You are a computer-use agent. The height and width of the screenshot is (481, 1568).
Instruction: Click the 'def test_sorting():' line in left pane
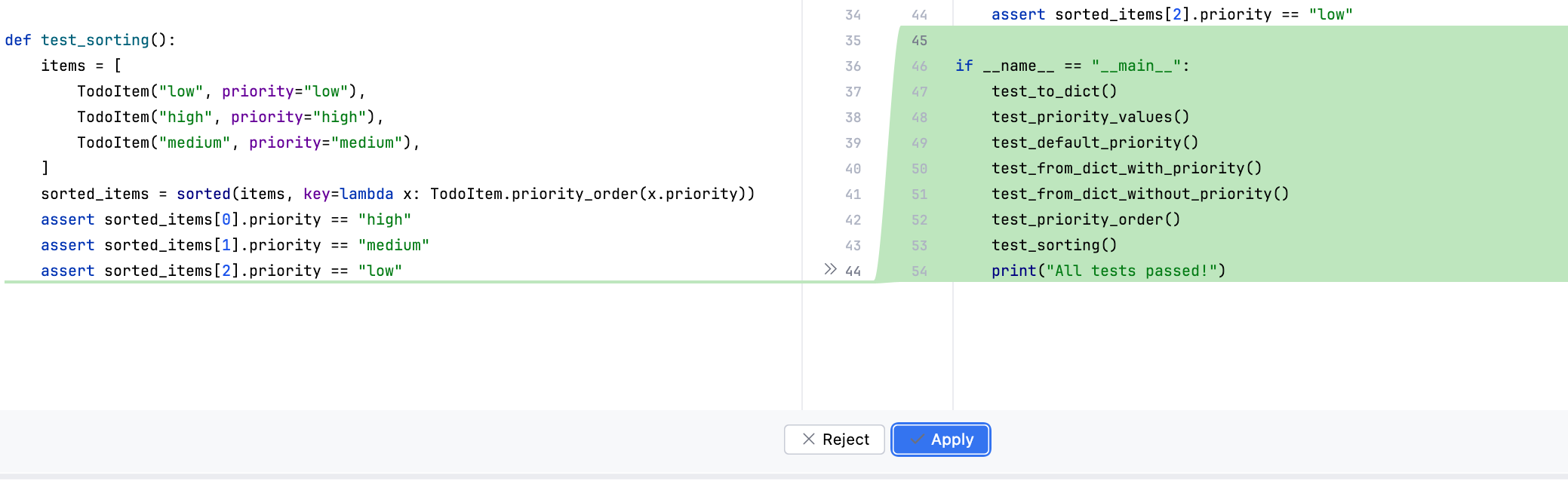91,40
